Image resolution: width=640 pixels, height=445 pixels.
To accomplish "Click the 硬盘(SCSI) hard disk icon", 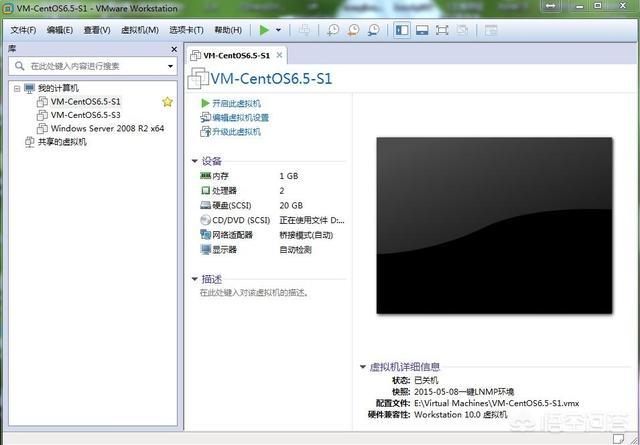I will click(205, 205).
